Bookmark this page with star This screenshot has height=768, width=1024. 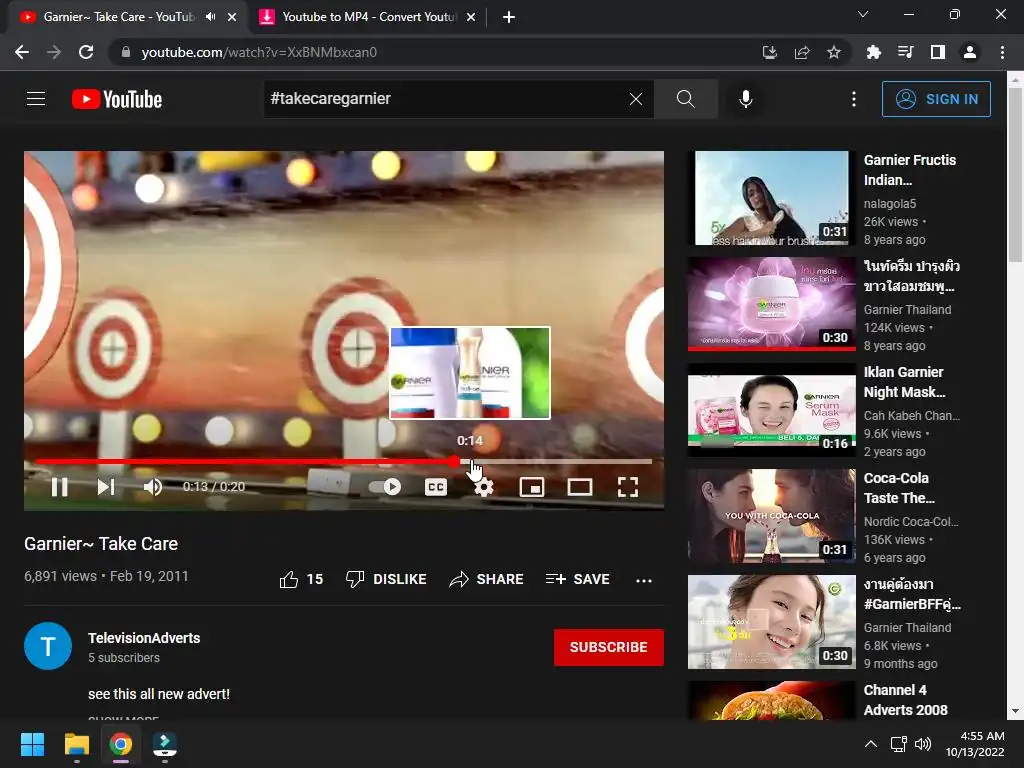coord(834,52)
